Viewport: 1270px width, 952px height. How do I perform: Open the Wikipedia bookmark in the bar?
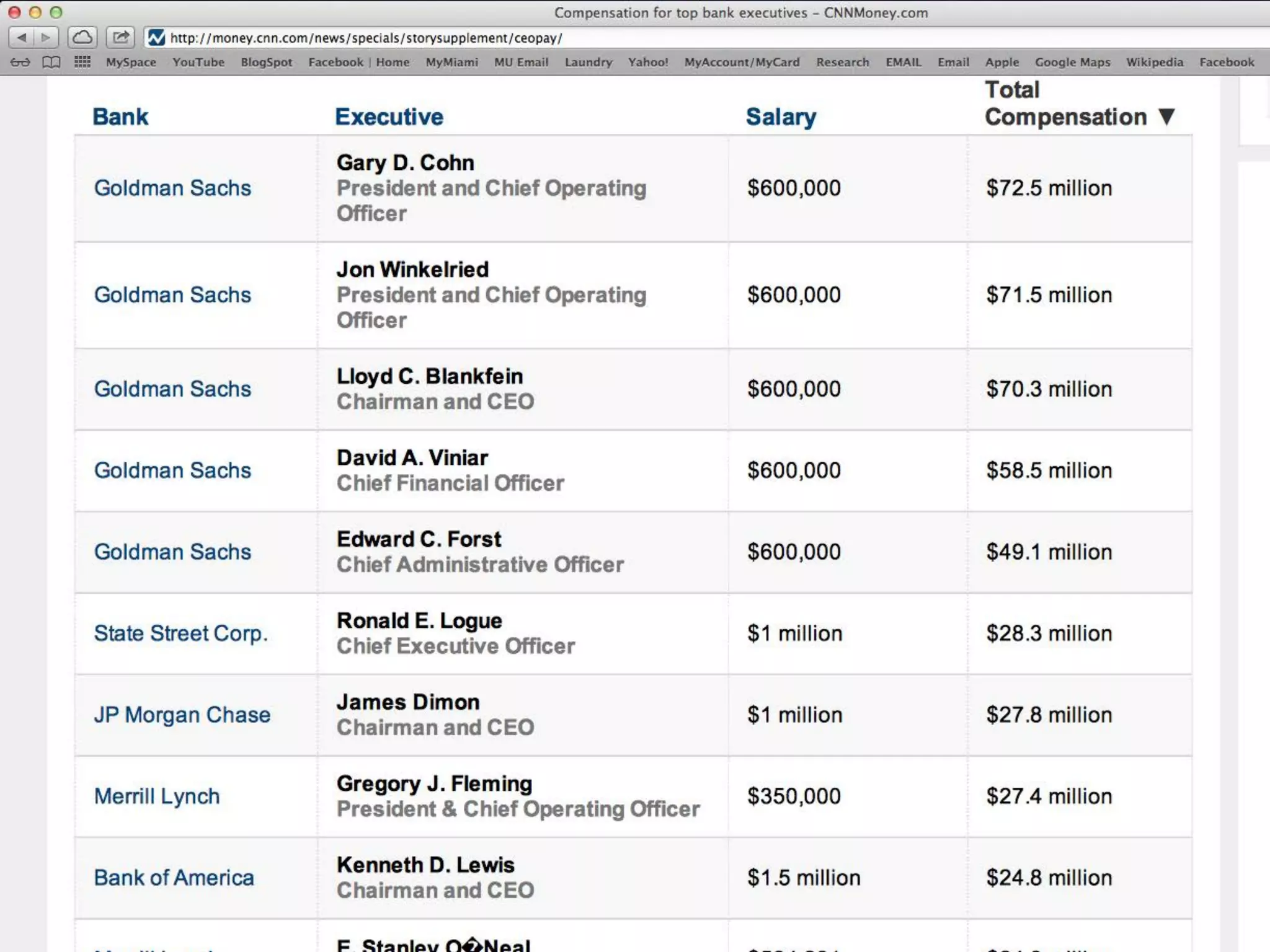click(x=1154, y=62)
